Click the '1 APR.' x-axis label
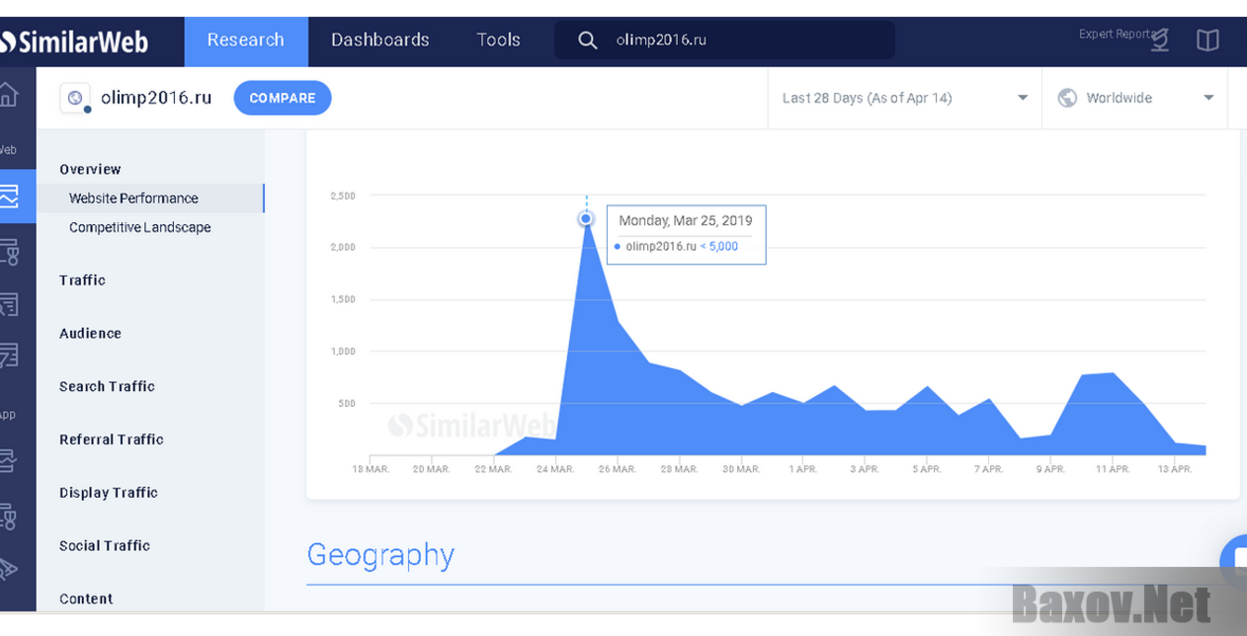The height and width of the screenshot is (636, 1247). tap(803, 469)
